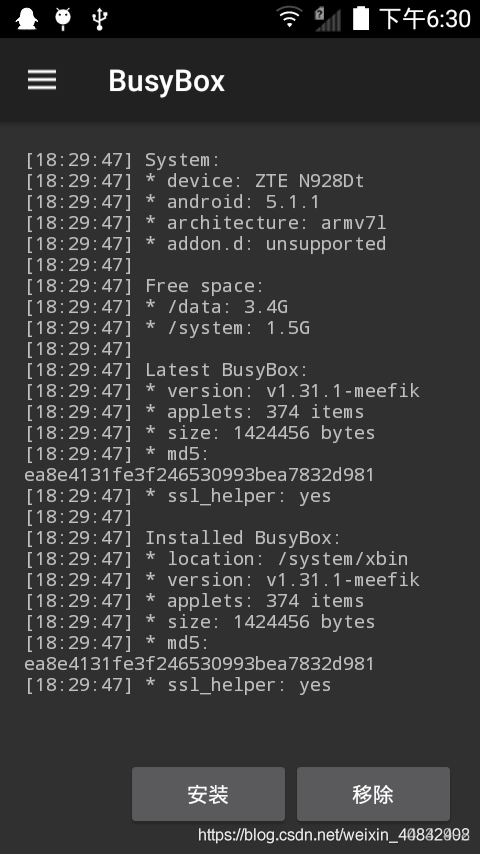
Task: Tap the 下午6:30 clock in status bar
Action: tap(424, 19)
